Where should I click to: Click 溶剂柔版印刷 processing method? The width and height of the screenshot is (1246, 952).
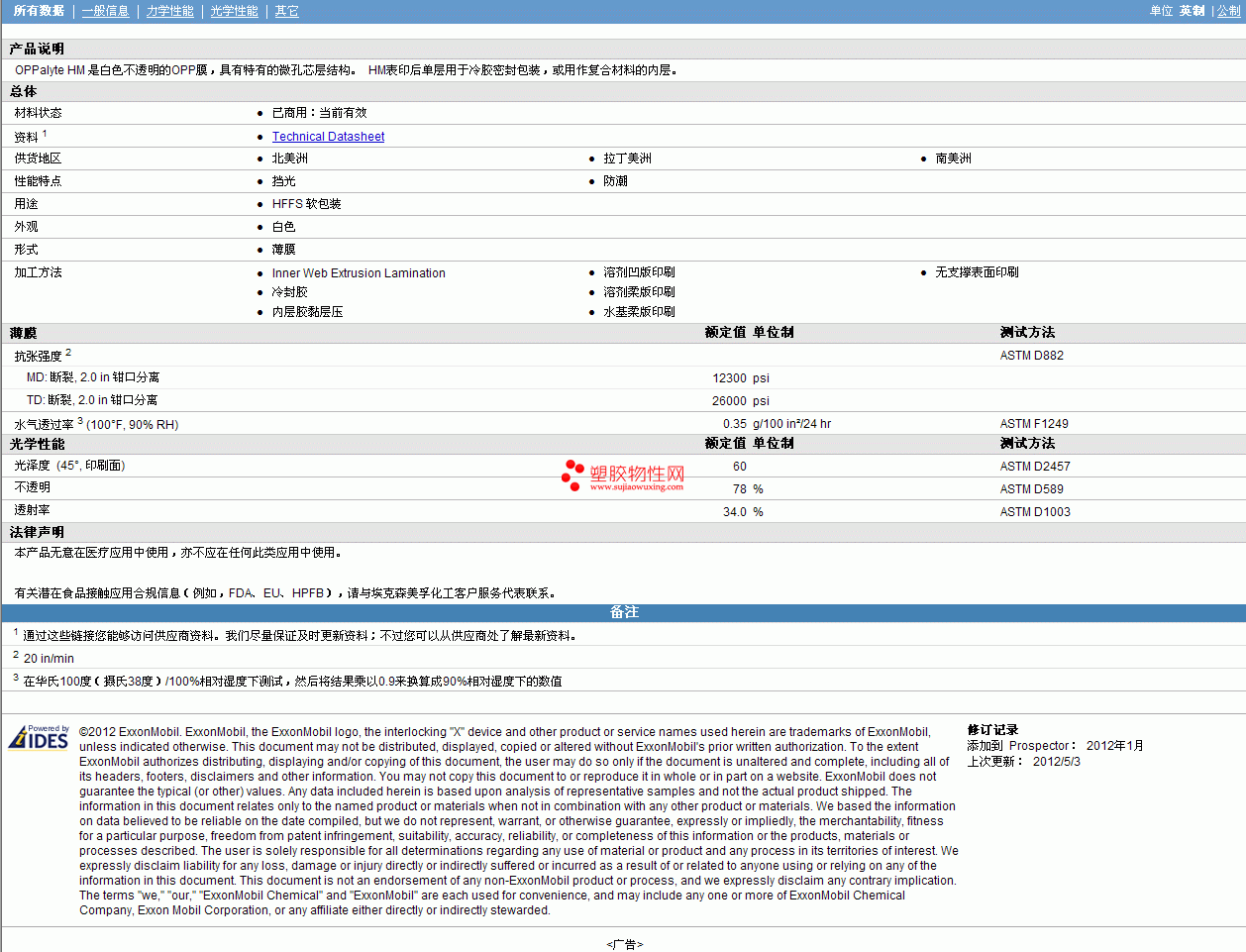(x=640, y=292)
